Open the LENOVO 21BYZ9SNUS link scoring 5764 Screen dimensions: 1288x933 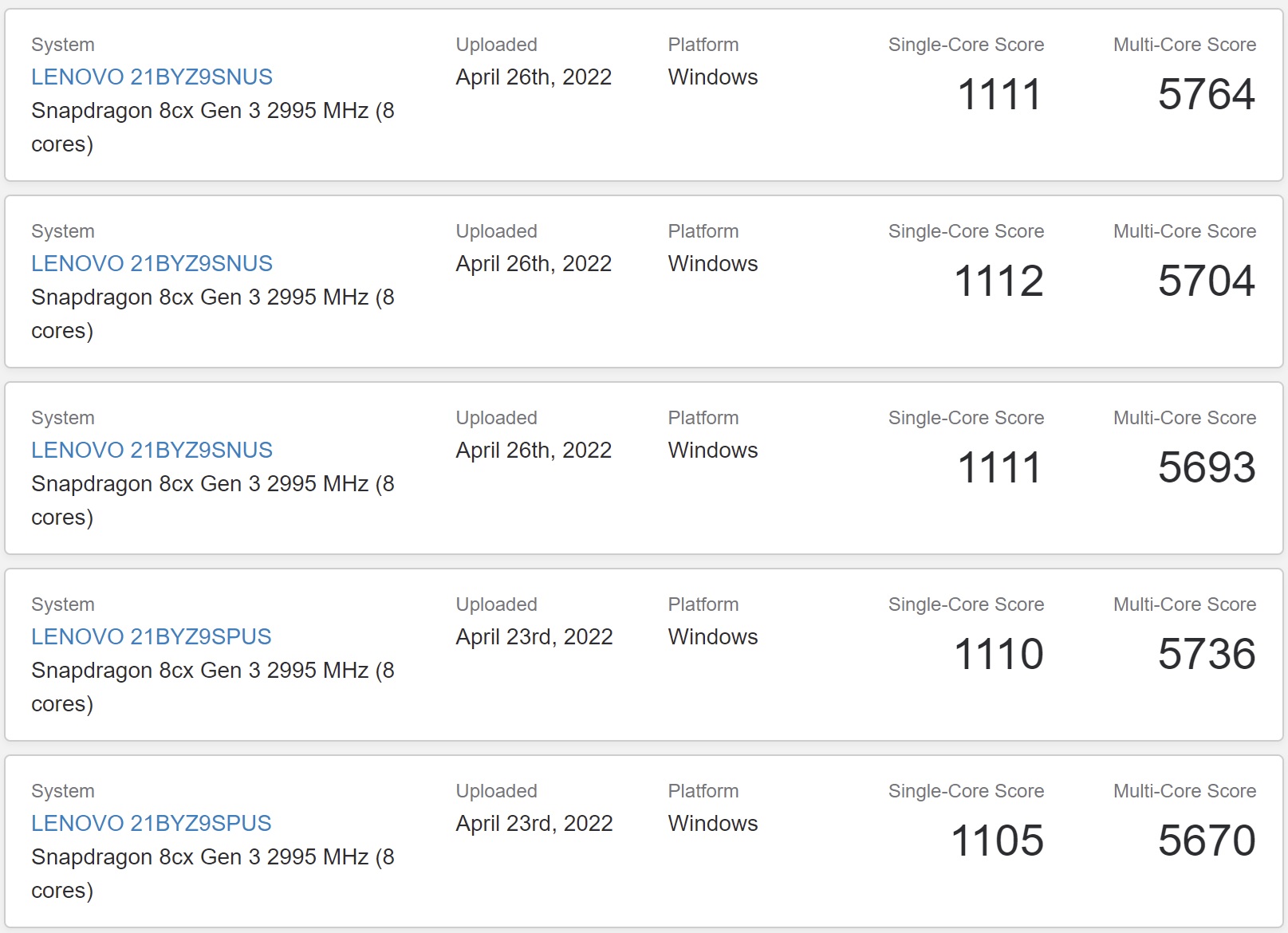coord(152,77)
